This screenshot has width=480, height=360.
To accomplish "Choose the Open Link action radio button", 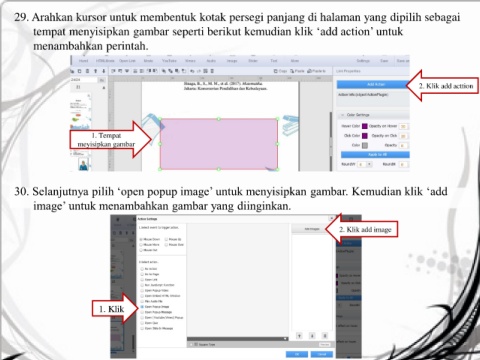I will [142, 279].
